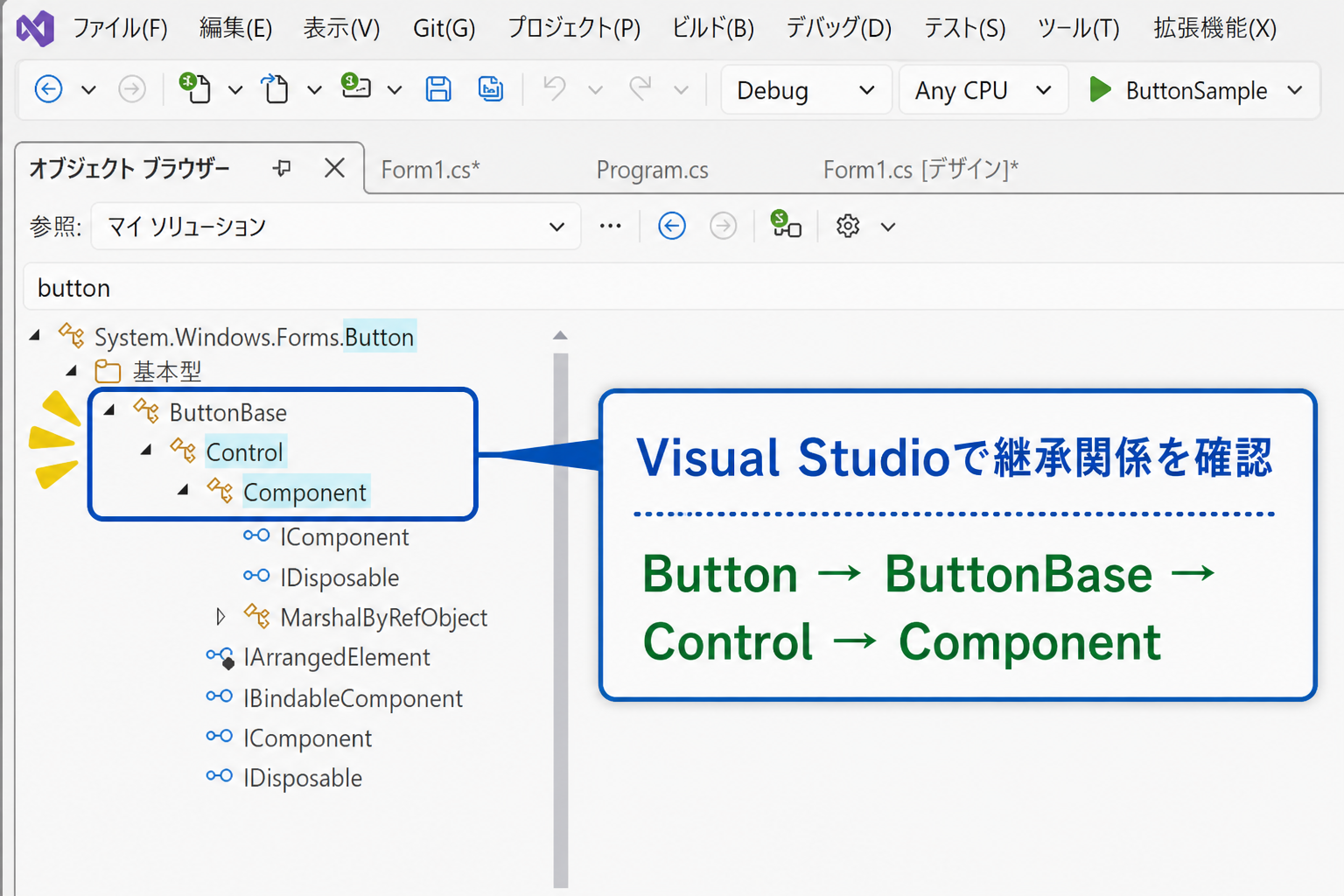
Task: Select IDisposable under Component
Action: click(339, 577)
